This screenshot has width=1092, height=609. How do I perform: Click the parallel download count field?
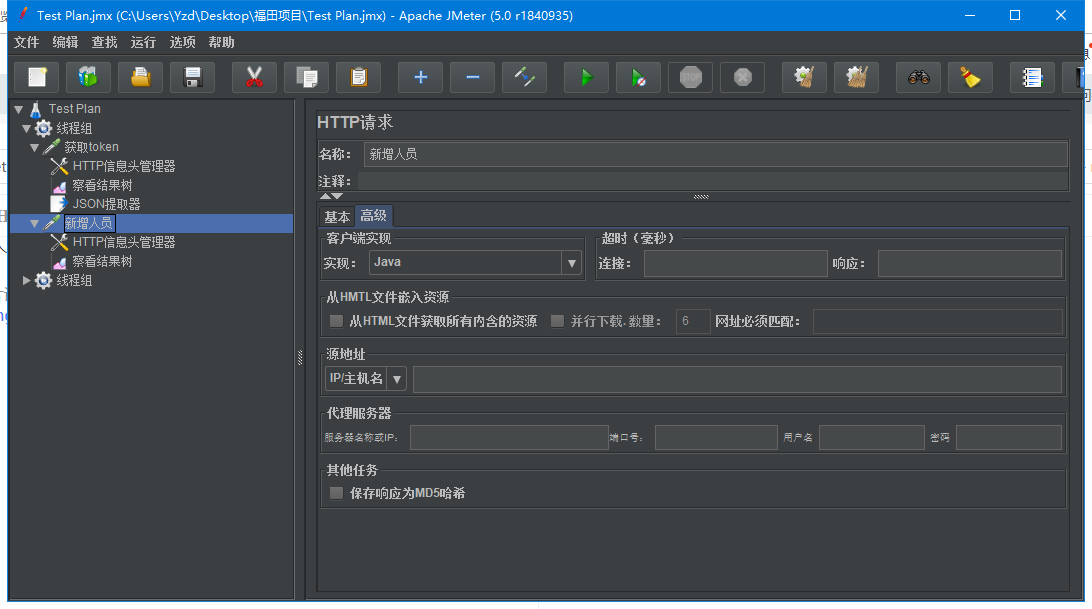[693, 321]
